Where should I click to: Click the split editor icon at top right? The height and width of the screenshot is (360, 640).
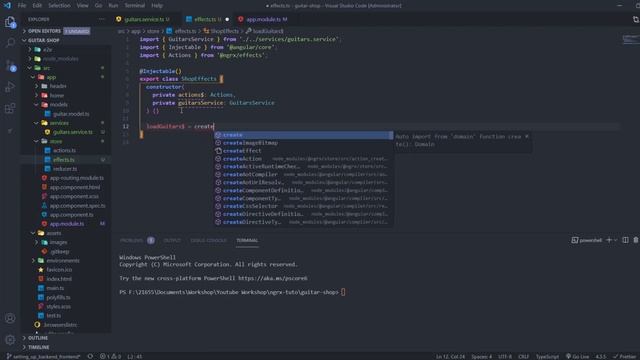click(x=636, y=19)
